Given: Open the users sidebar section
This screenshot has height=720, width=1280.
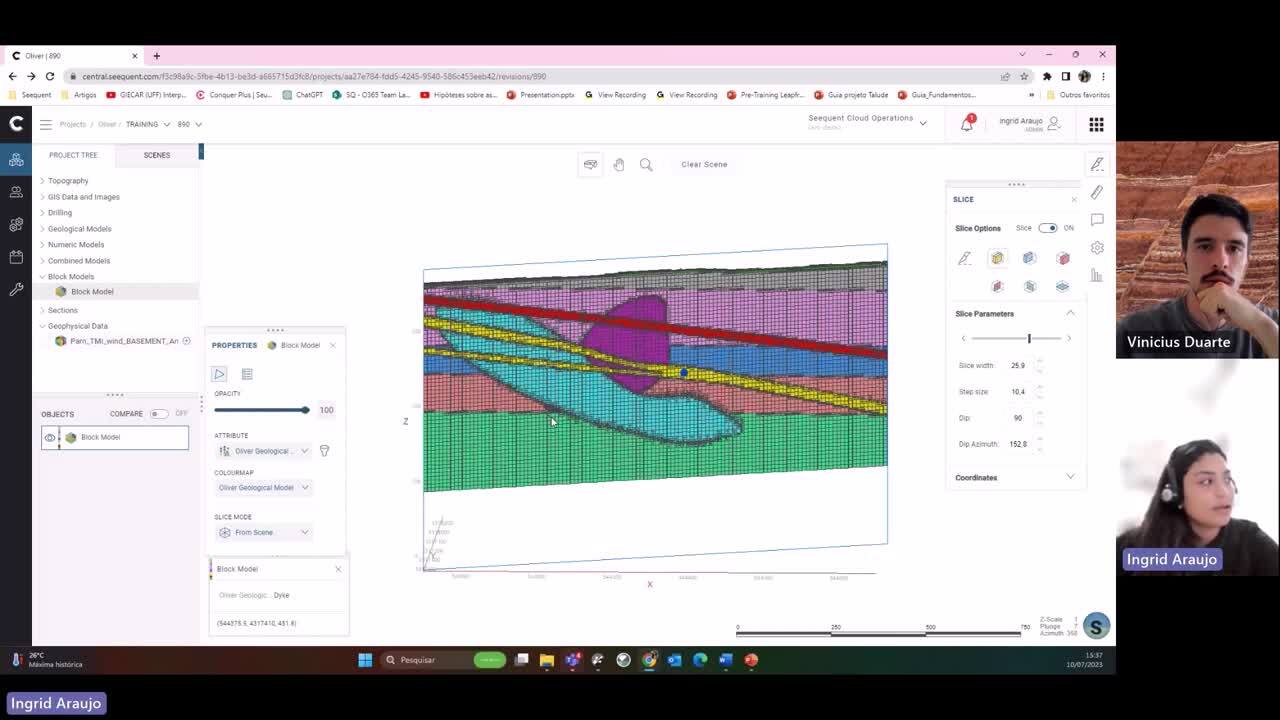Looking at the screenshot, I should click(16, 192).
